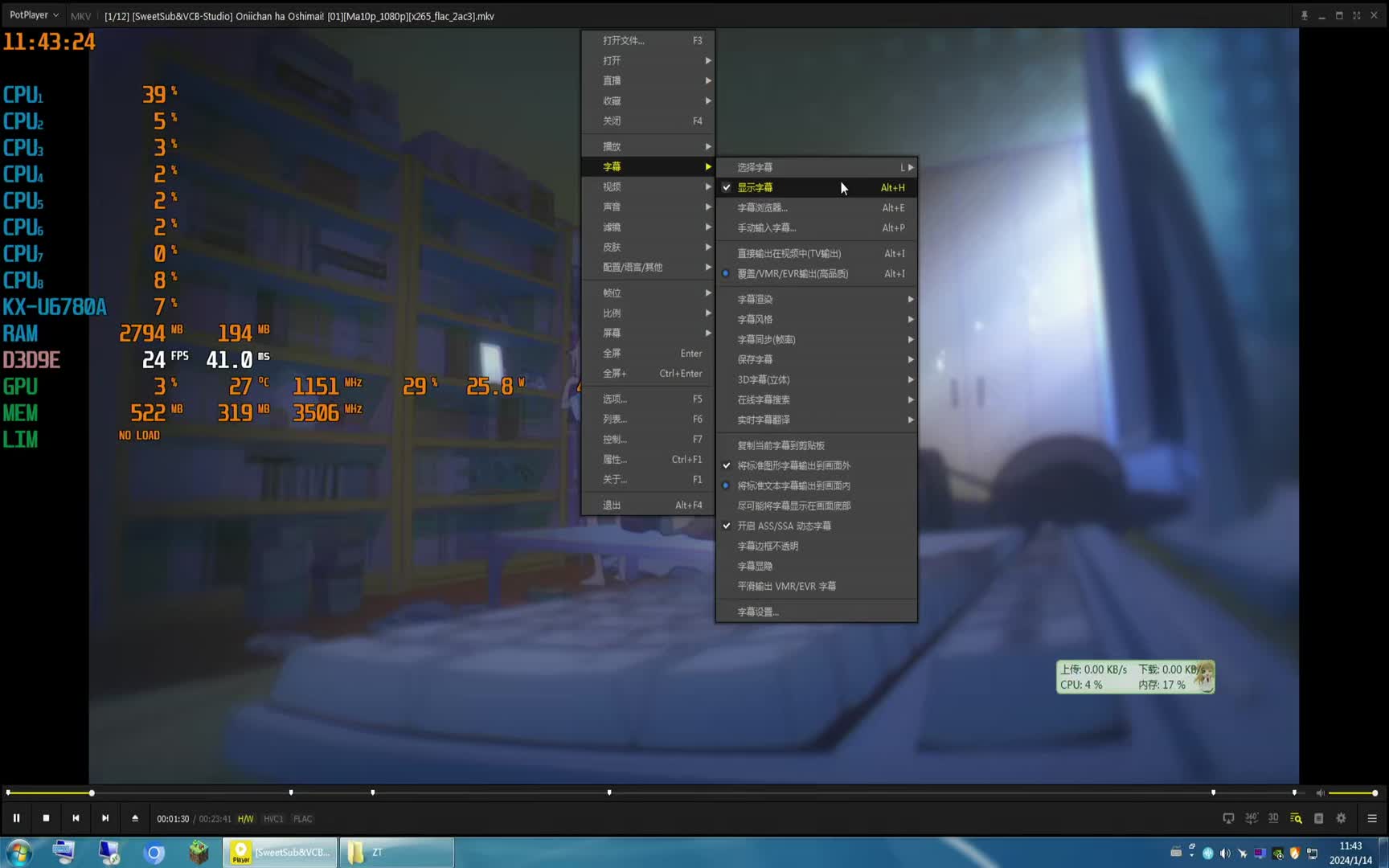The width and height of the screenshot is (1389, 868).
Task: Skip to the previous file
Action: pos(76,818)
